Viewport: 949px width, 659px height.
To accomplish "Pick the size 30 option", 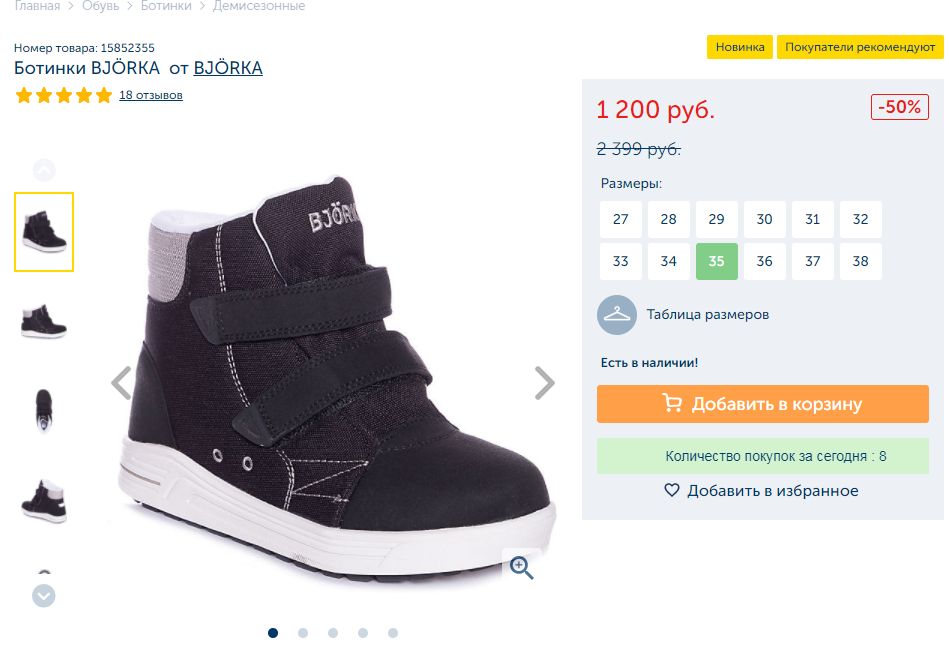I will (765, 220).
